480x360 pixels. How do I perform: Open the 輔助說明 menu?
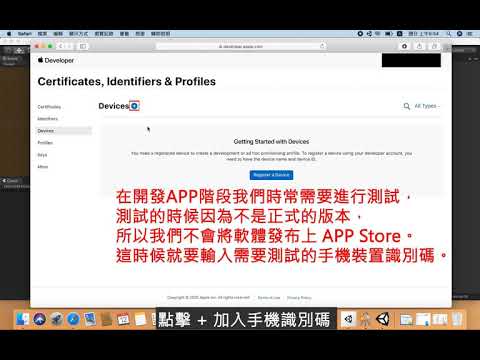pyautogui.click(x=160, y=34)
